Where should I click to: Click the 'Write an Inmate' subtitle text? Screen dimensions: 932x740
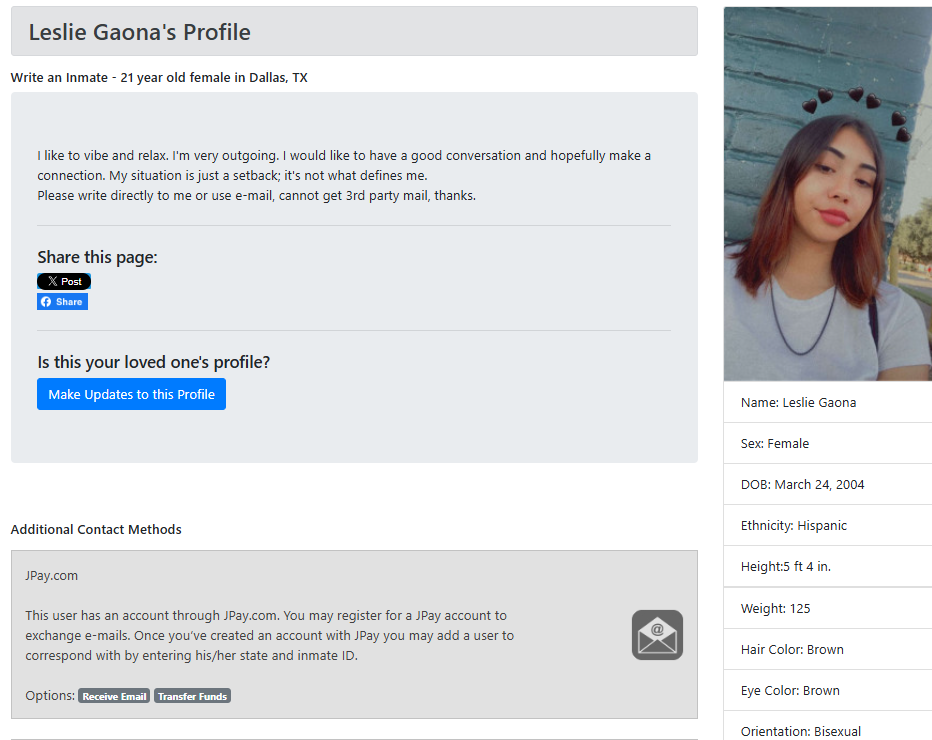coord(159,78)
